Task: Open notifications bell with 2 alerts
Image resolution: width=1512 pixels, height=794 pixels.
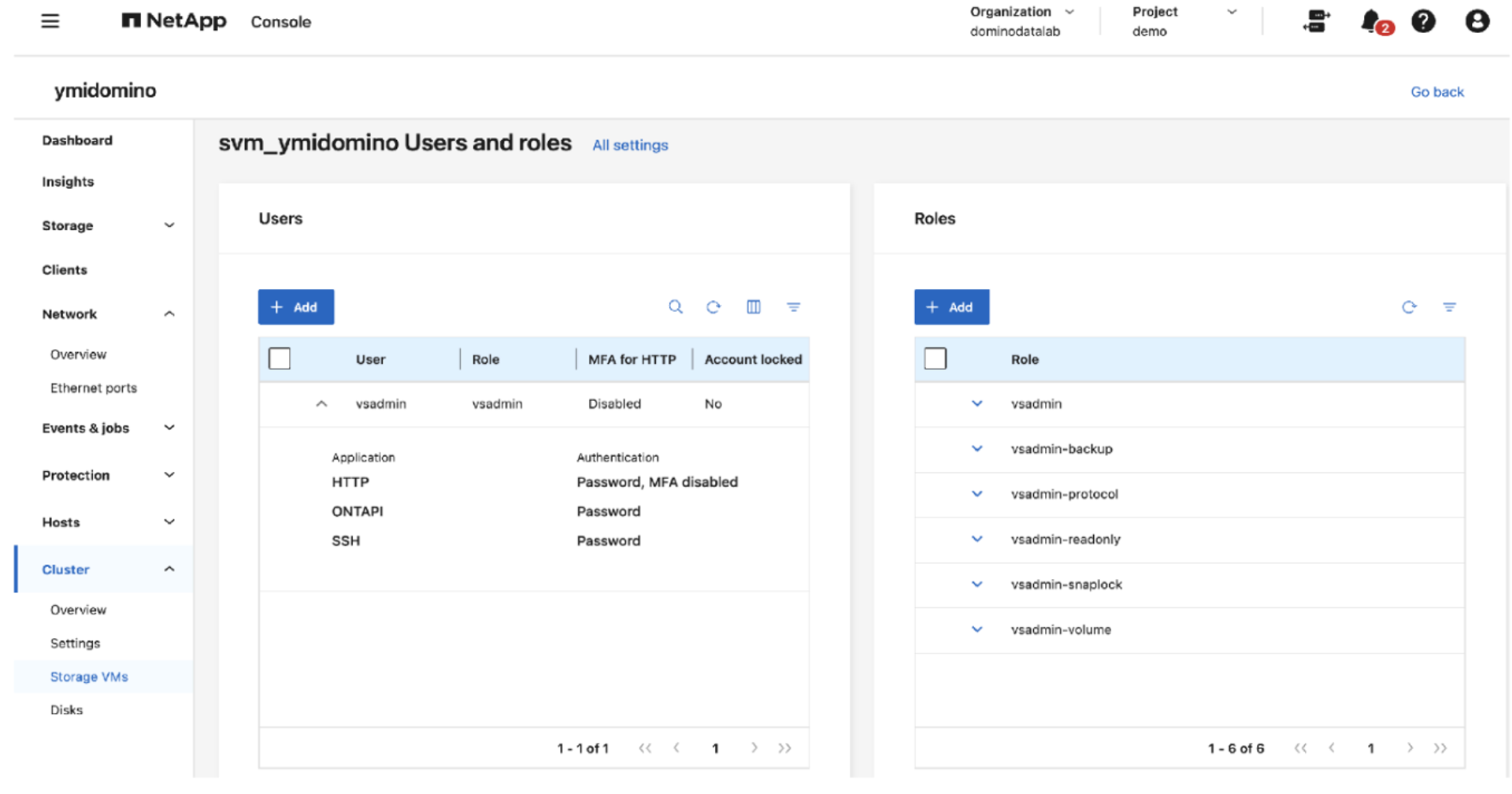Action: click(x=1375, y=21)
